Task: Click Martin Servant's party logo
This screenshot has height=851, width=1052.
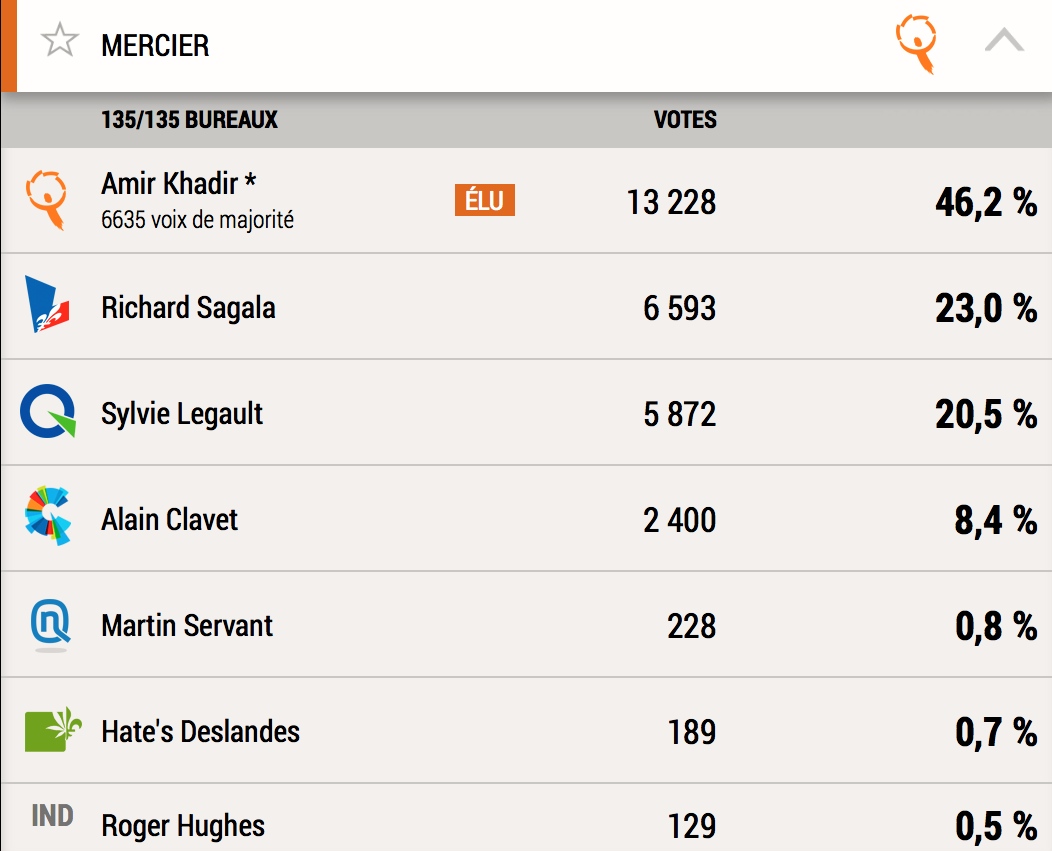Action: [48, 625]
